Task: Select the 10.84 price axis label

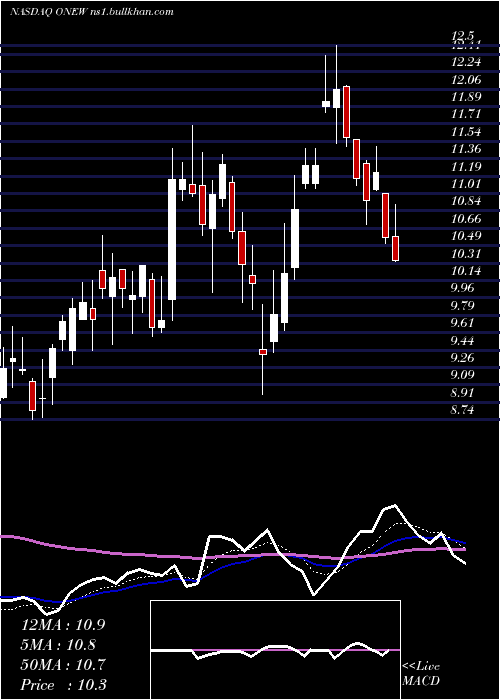Action: pos(466,201)
